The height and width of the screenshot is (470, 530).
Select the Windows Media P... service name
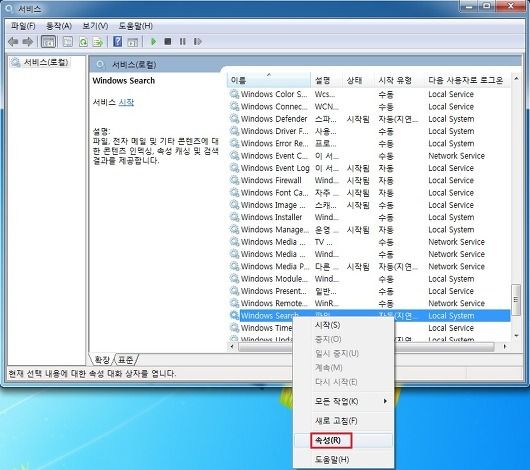275,266
